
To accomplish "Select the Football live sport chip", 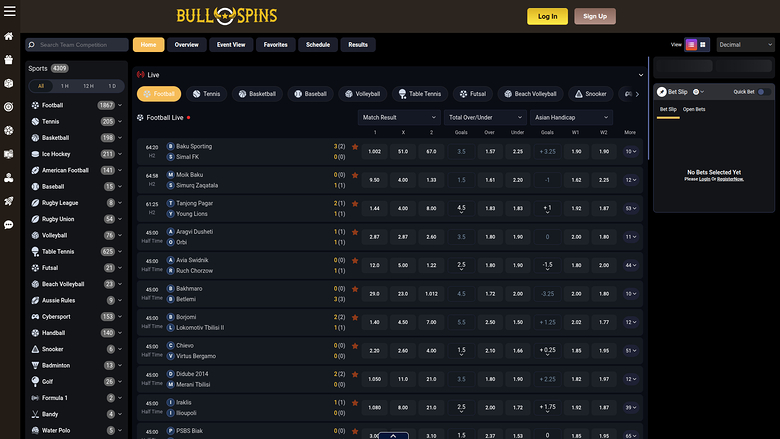I will (159, 94).
